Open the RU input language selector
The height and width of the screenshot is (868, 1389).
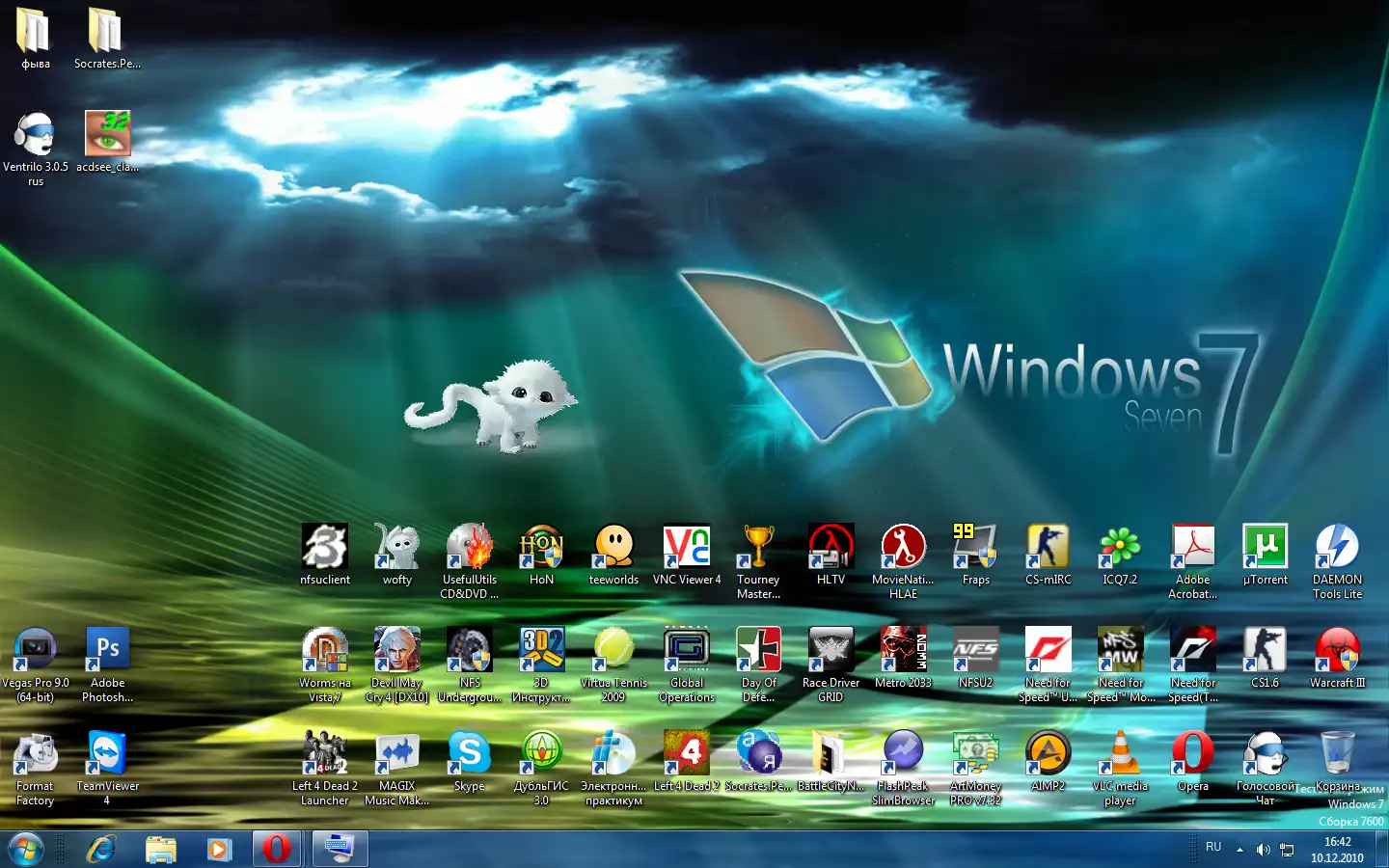click(1213, 847)
